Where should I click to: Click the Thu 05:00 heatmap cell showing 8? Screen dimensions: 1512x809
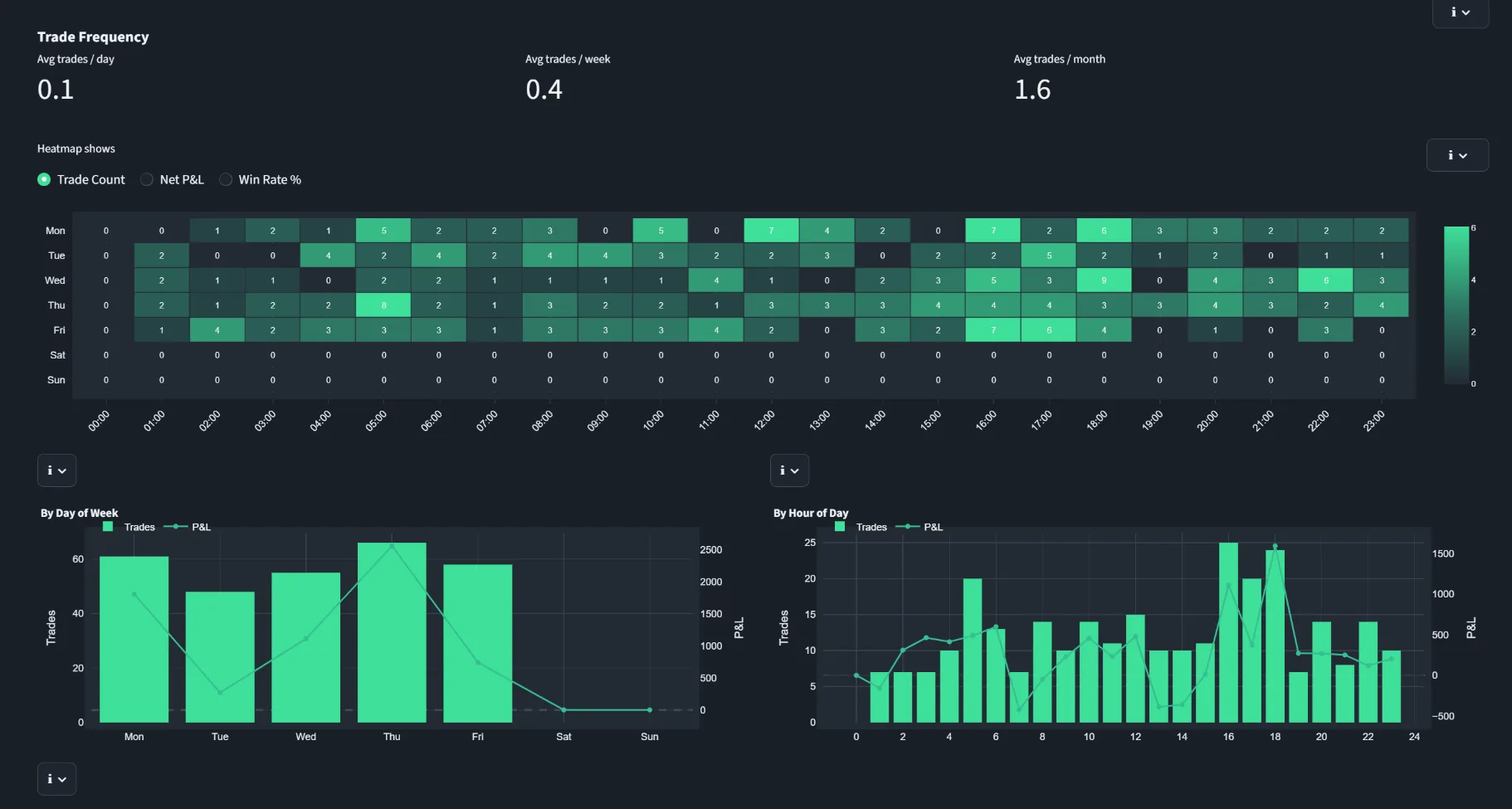383,305
